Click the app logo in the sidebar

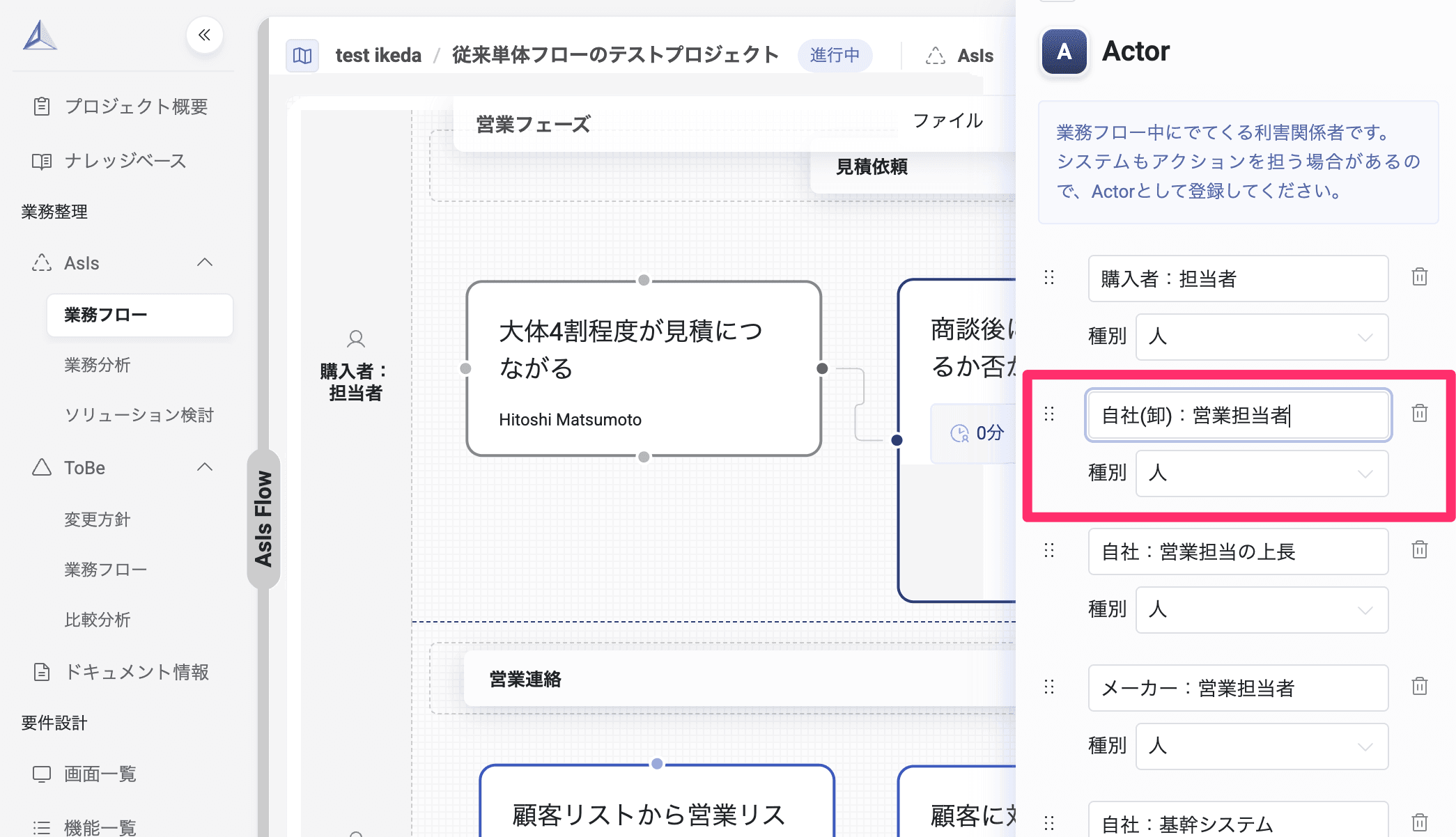tap(40, 36)
